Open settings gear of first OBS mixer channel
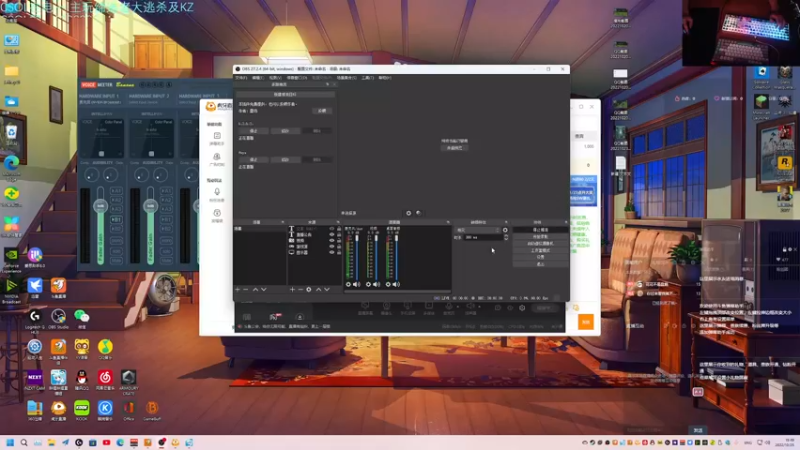Screen dimensions: 800x450 coord(348,284)
